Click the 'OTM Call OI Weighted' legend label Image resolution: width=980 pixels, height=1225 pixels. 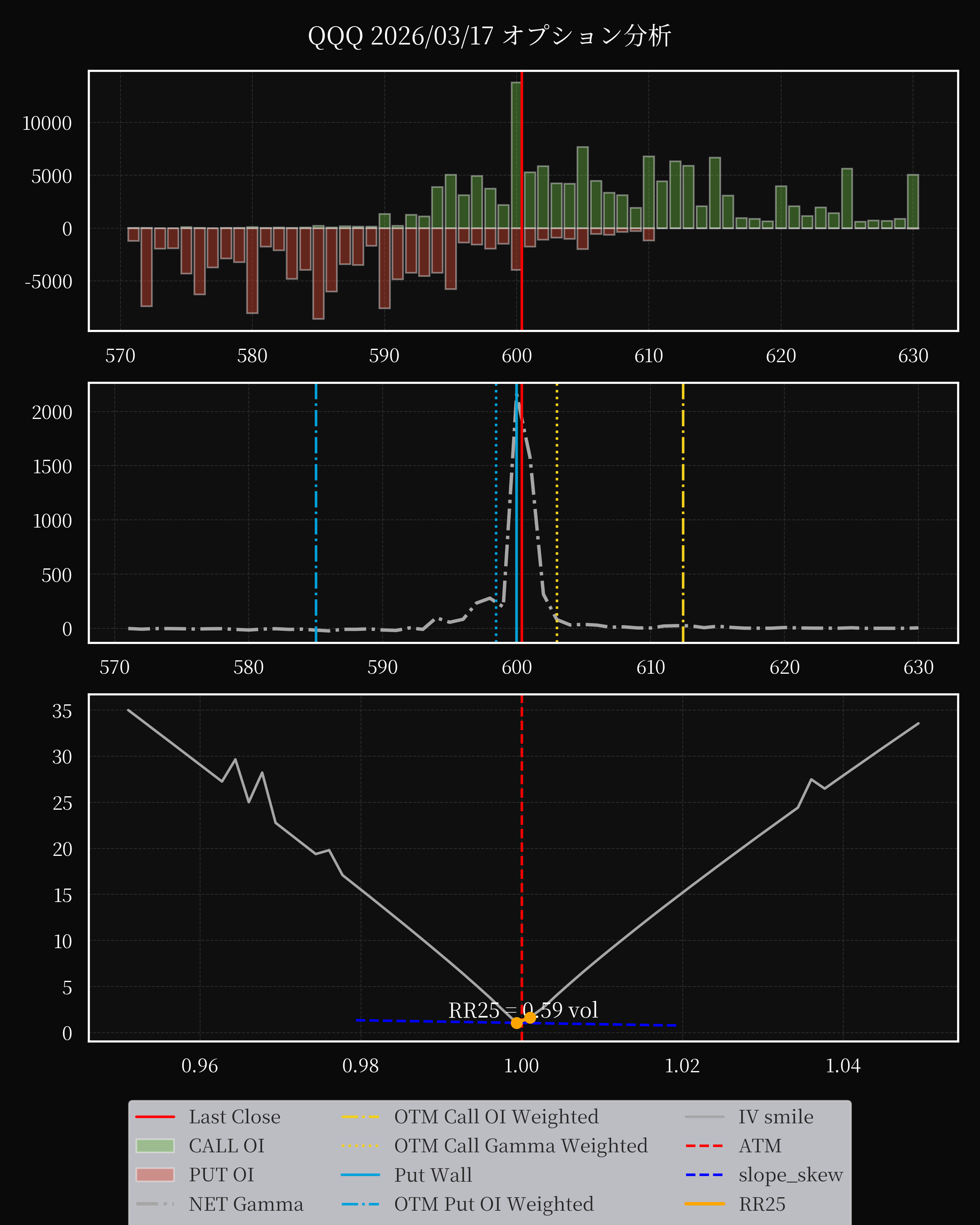(x=497, y=1116)
